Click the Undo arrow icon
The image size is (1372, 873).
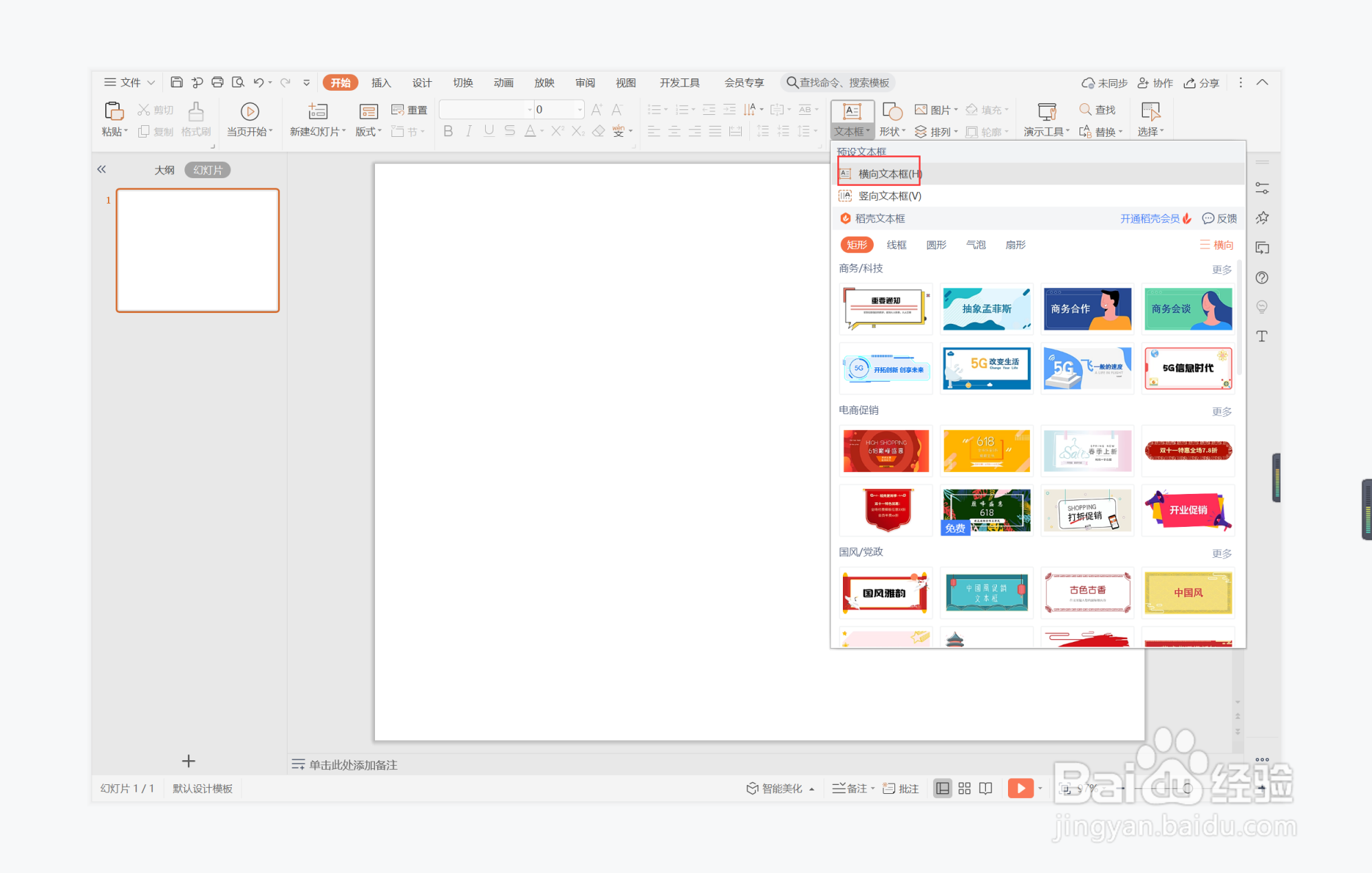pyautogui.click(x=258, y=83)
